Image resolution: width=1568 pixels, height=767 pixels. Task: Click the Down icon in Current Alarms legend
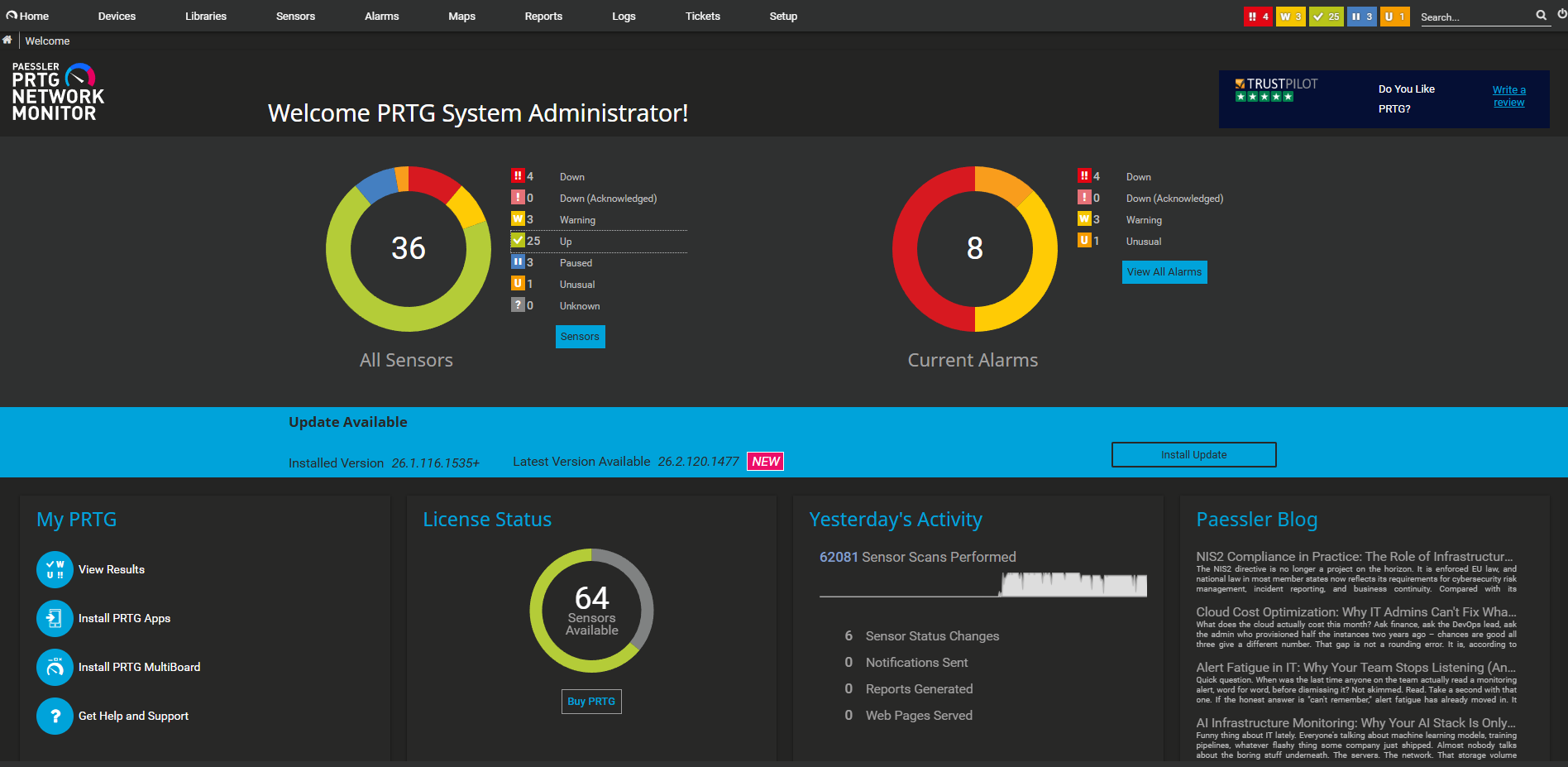[x=1084, y=175]
